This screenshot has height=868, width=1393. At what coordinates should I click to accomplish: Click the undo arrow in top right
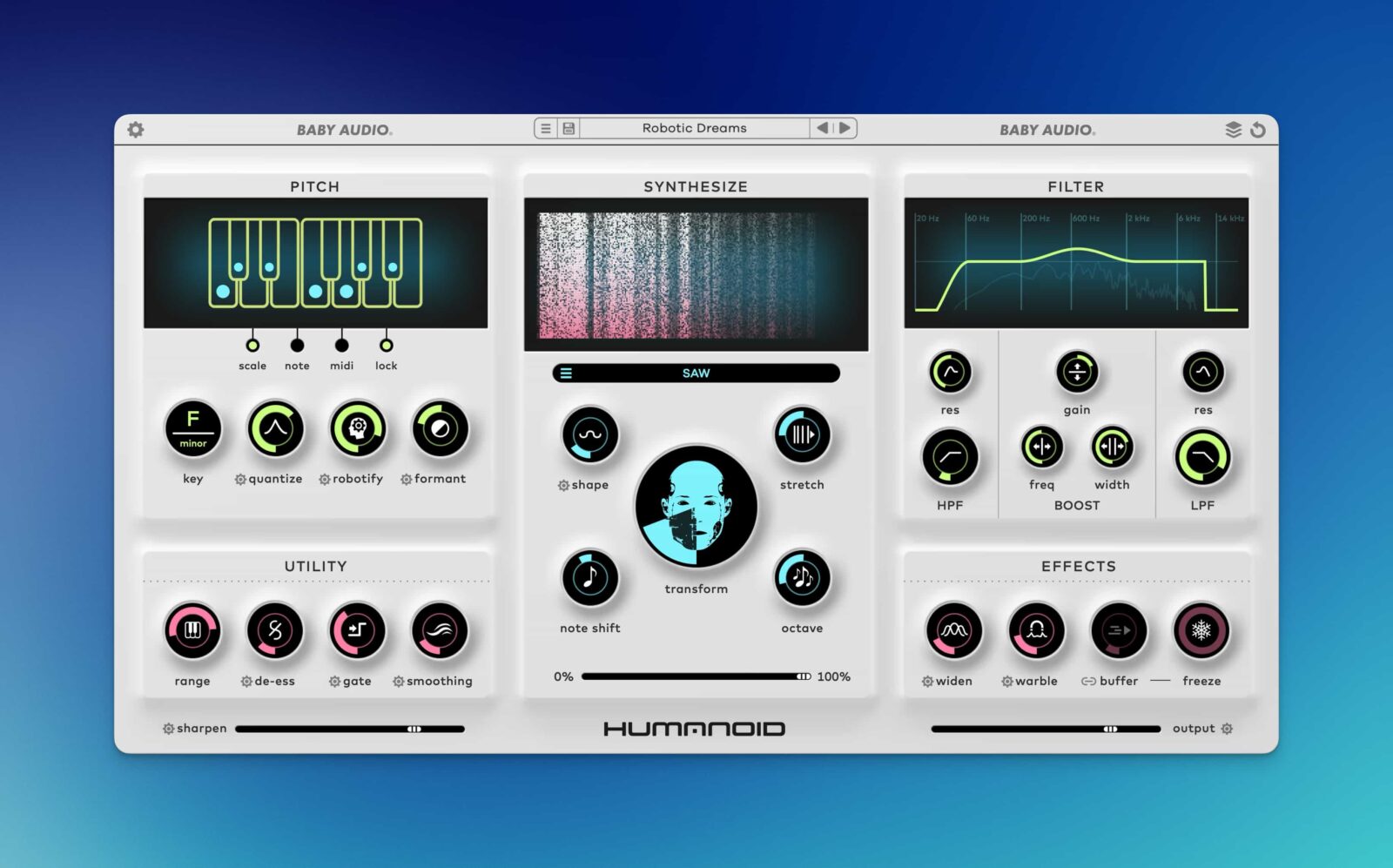pyautogui.click(x=1258, y=130)
